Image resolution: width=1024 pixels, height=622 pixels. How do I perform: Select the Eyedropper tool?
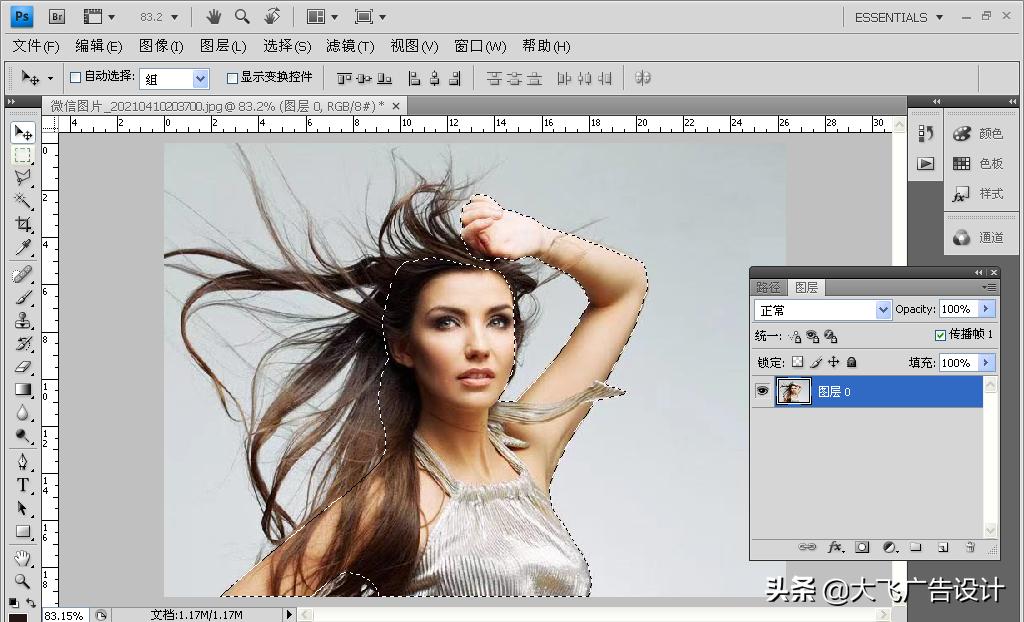coord(22,248)
